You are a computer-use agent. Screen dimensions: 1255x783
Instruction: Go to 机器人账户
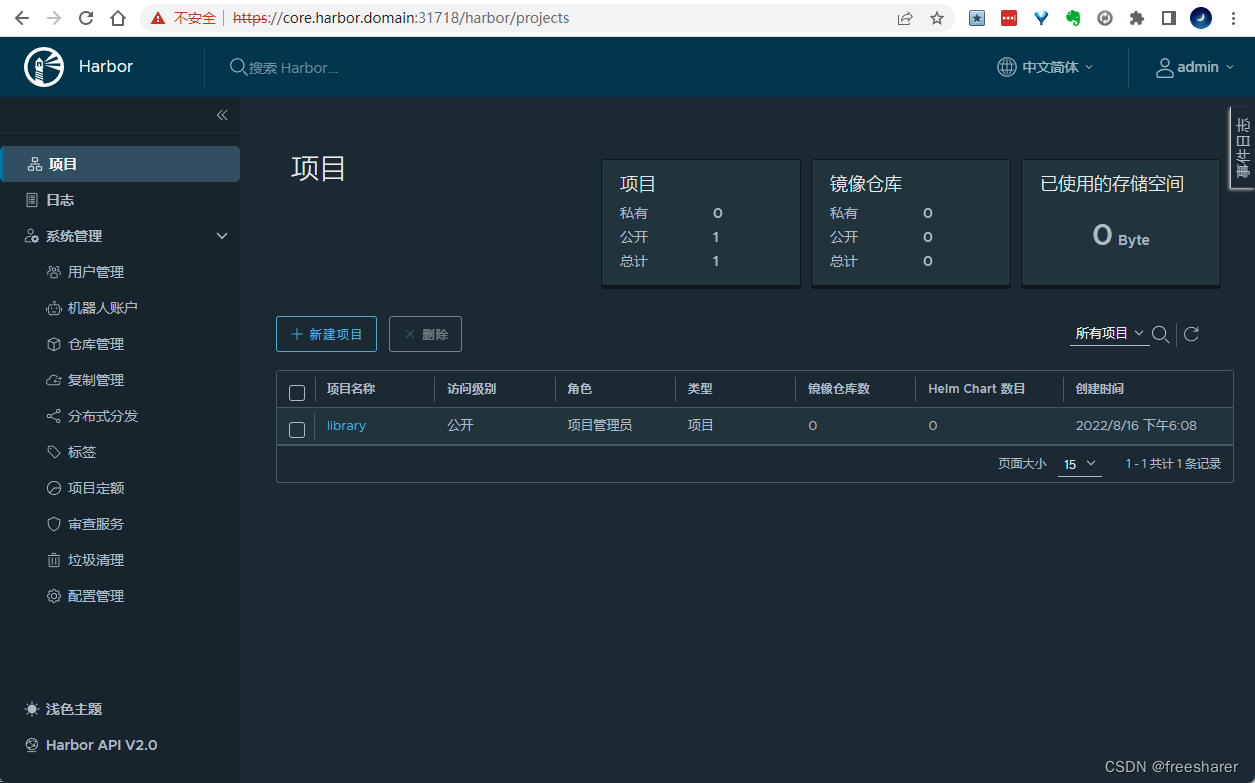pos(102,308)
